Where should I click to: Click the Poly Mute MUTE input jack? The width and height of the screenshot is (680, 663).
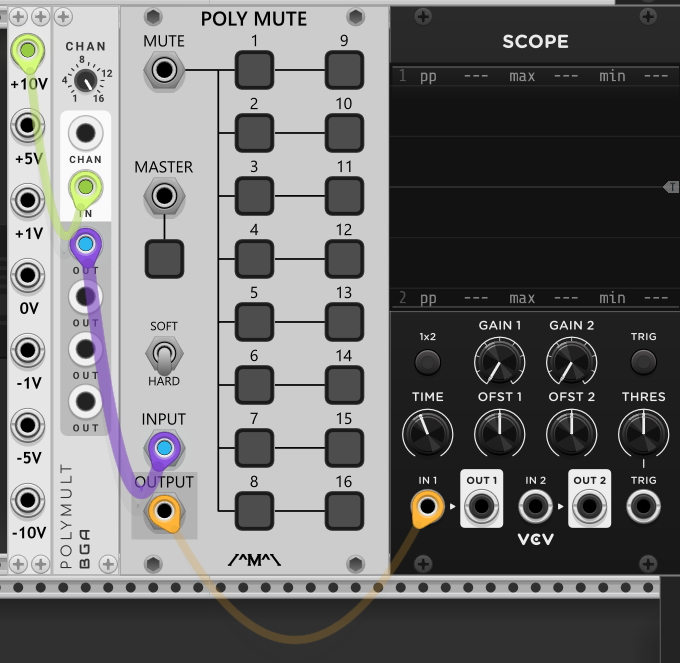[163, 70]
